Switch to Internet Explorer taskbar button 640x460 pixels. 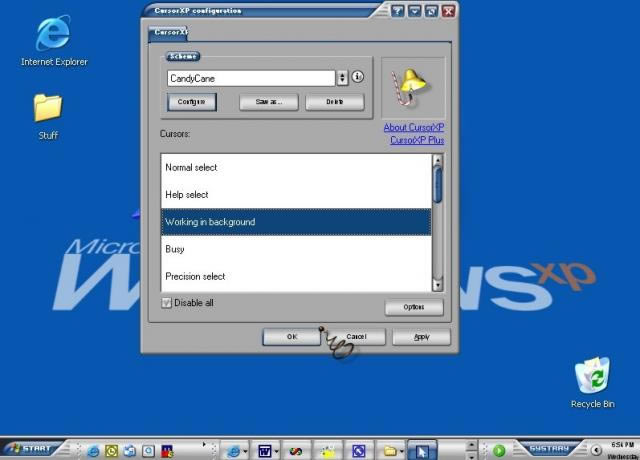coord(233,451)
